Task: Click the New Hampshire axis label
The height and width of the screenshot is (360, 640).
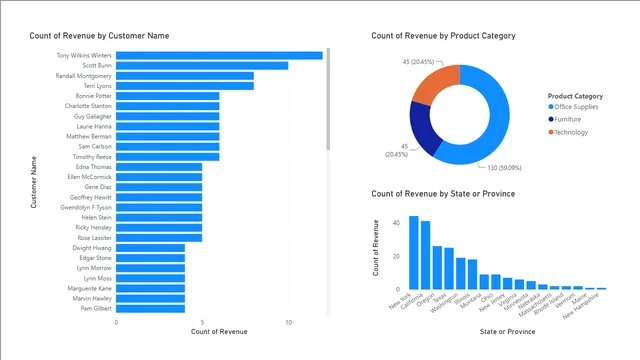Action: pos(580,307)
